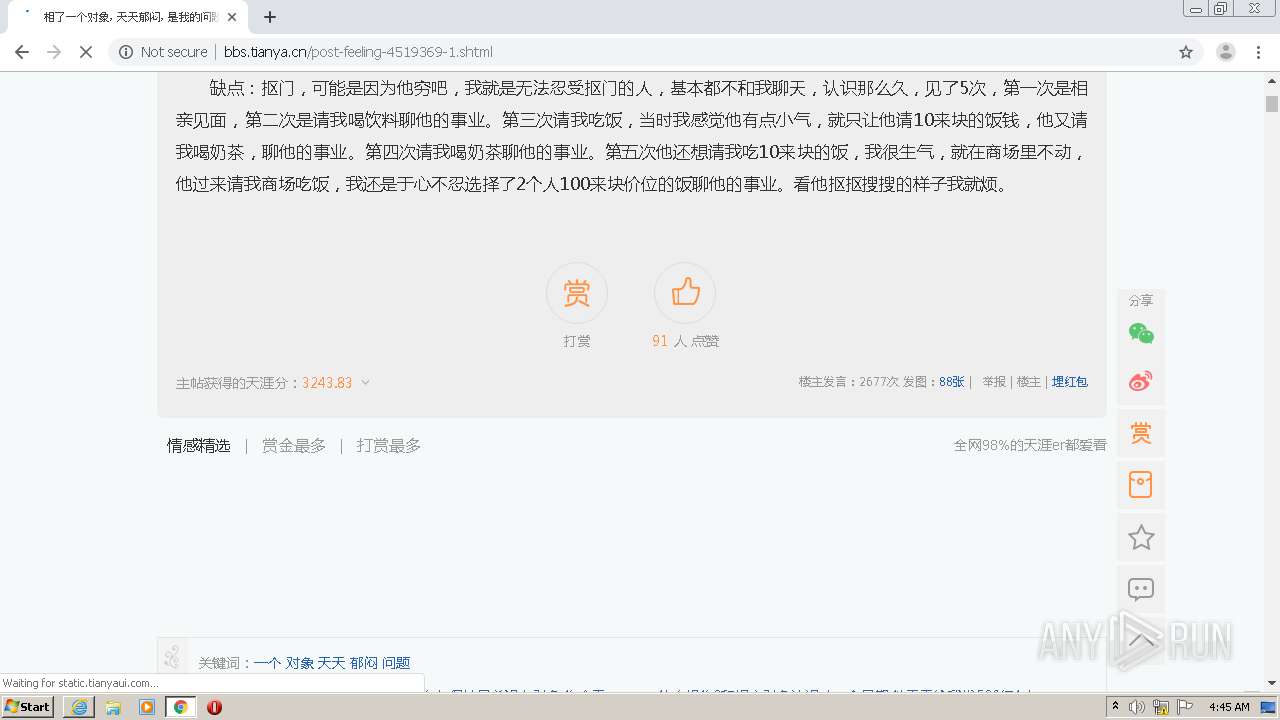Launch Internet Explorer from taskbar
The image size is (1280, 720).
pyautogui.click(x=79, y=707)
